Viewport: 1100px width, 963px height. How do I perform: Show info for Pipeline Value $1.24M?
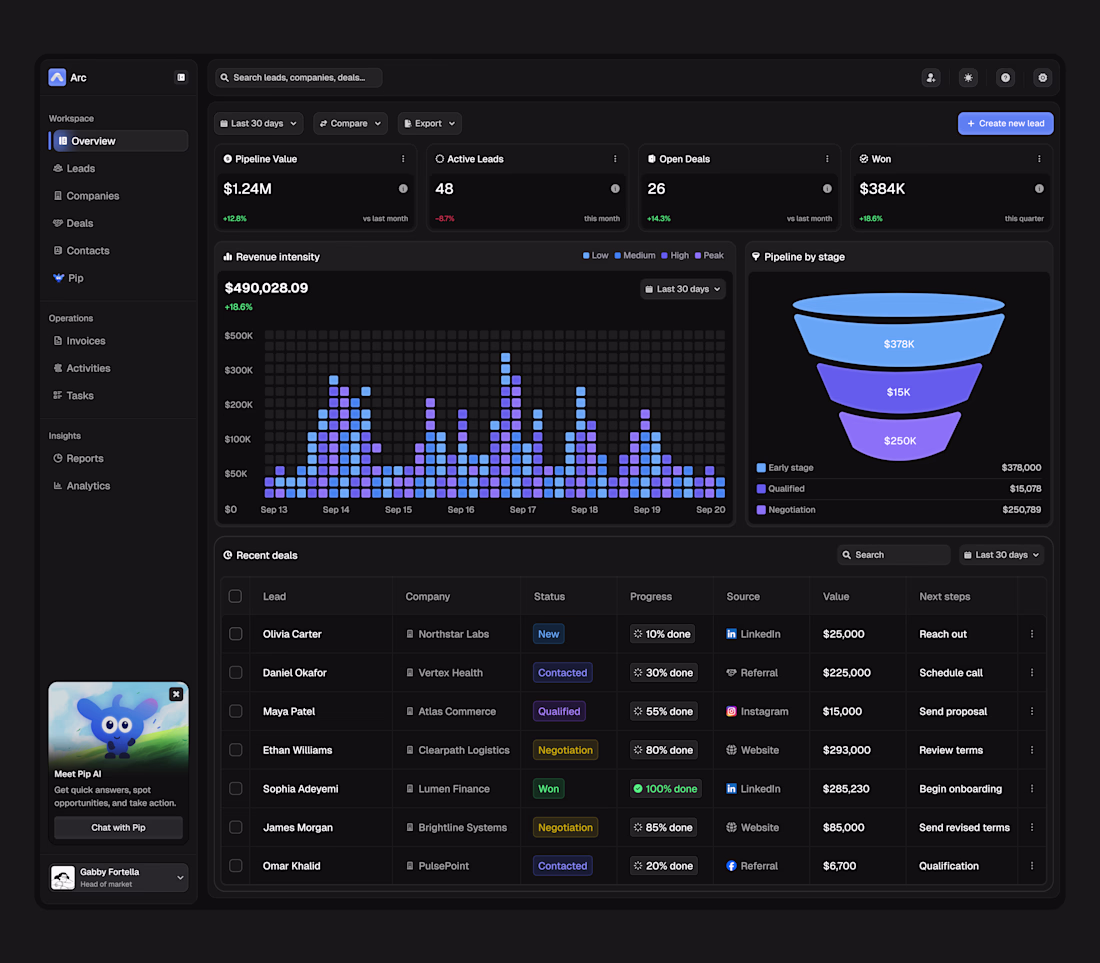[x=403, y=189]
